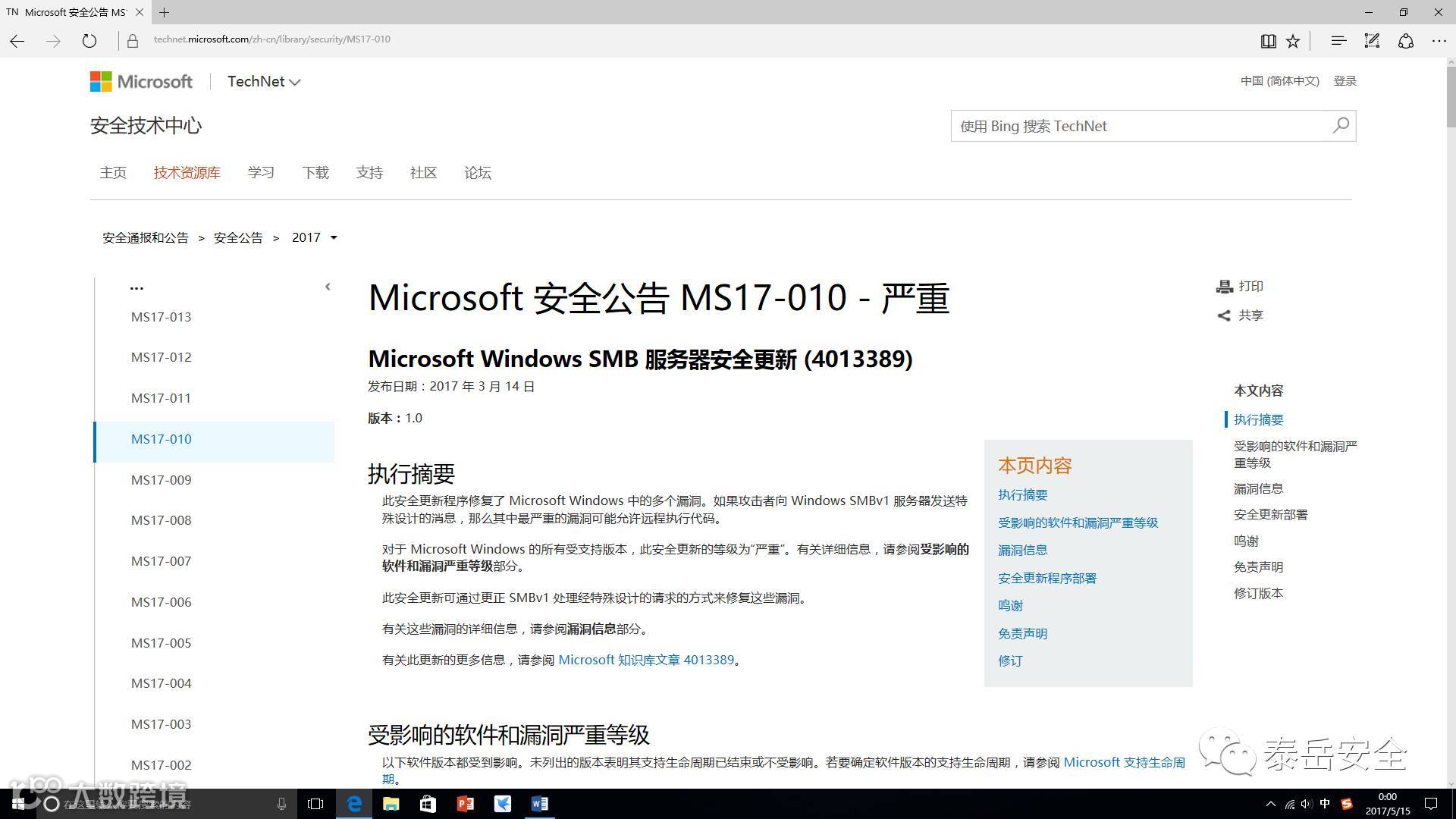1456x819 pixels.
Task: Switch to the 下载 navigation tab
Action: pos(315,173)
